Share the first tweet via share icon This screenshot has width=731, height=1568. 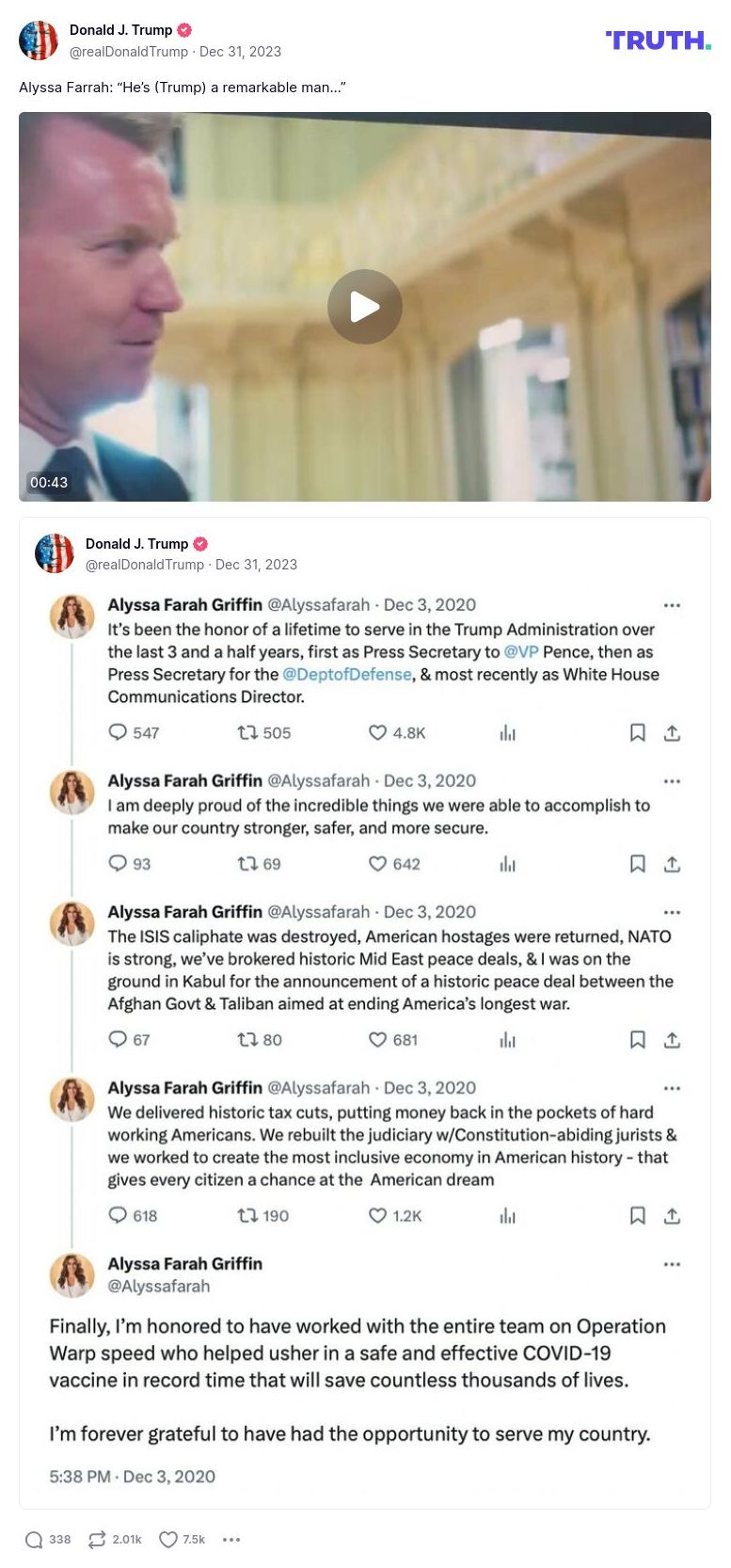coord(672,733)
